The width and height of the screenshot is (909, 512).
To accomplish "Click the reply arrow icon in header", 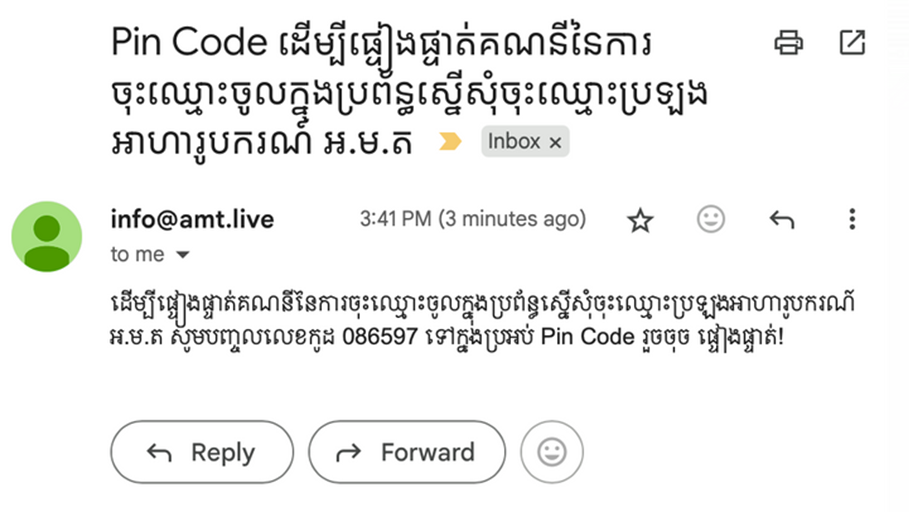I will coord(782,220).
